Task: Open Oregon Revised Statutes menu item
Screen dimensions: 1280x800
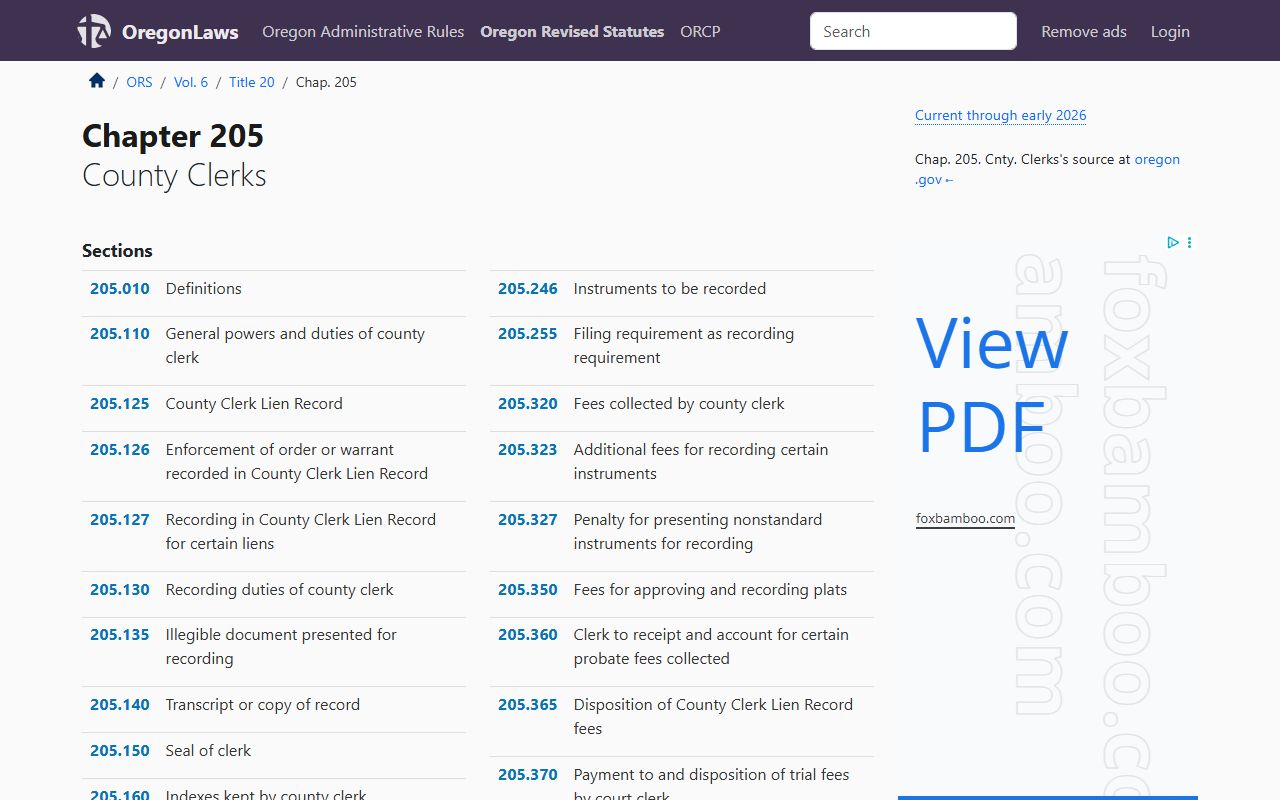Action: pos(572,31)
